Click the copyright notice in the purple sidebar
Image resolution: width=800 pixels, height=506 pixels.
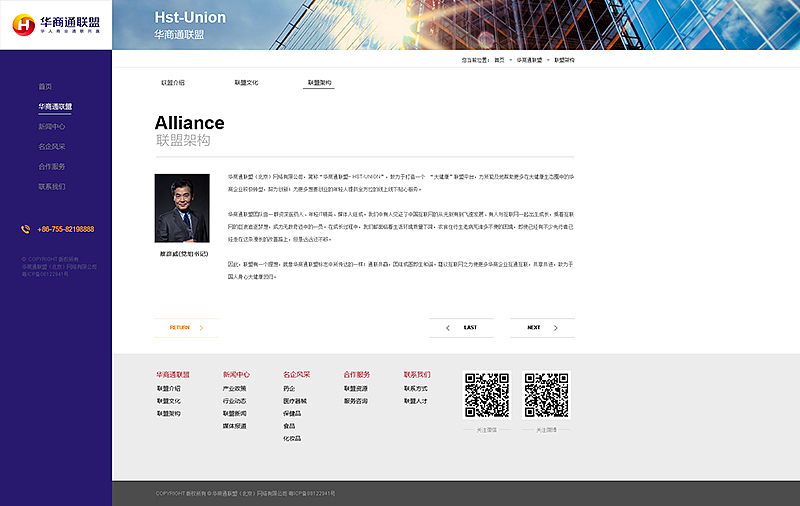[59, 266]
